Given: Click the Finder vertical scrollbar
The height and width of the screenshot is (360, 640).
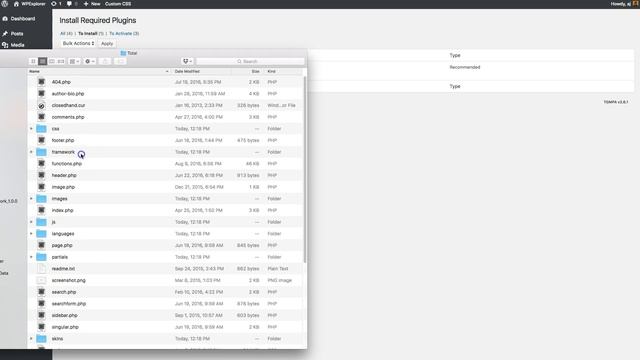Looking at the screenshot, I should point(305,169).
